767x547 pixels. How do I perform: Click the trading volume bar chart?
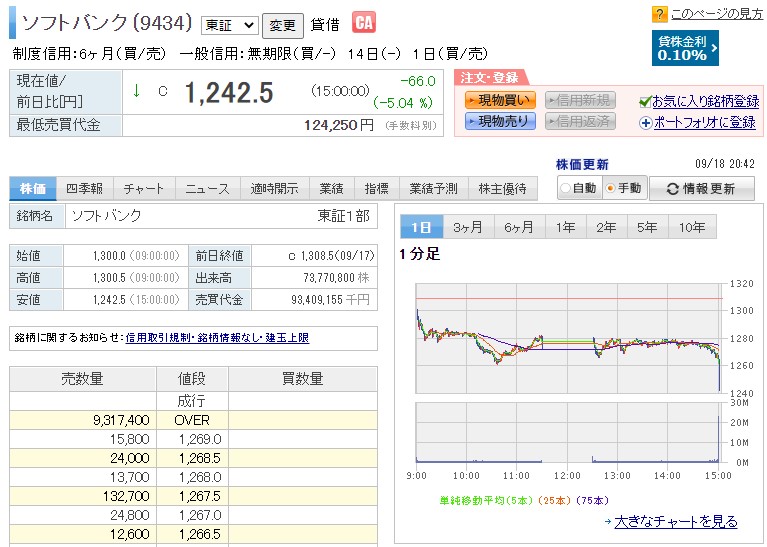click(x=568, y=433)
